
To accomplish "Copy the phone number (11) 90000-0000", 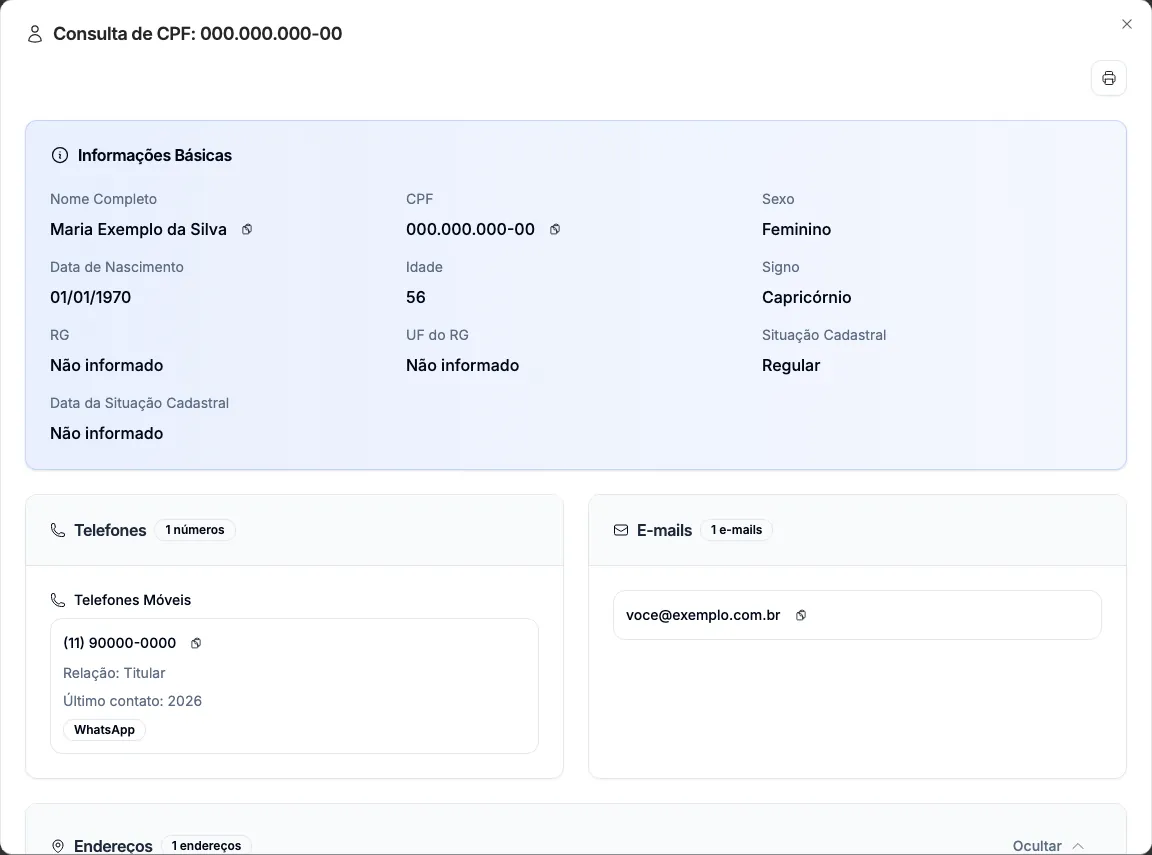I will pyautogui.click(x=195, y=643).
